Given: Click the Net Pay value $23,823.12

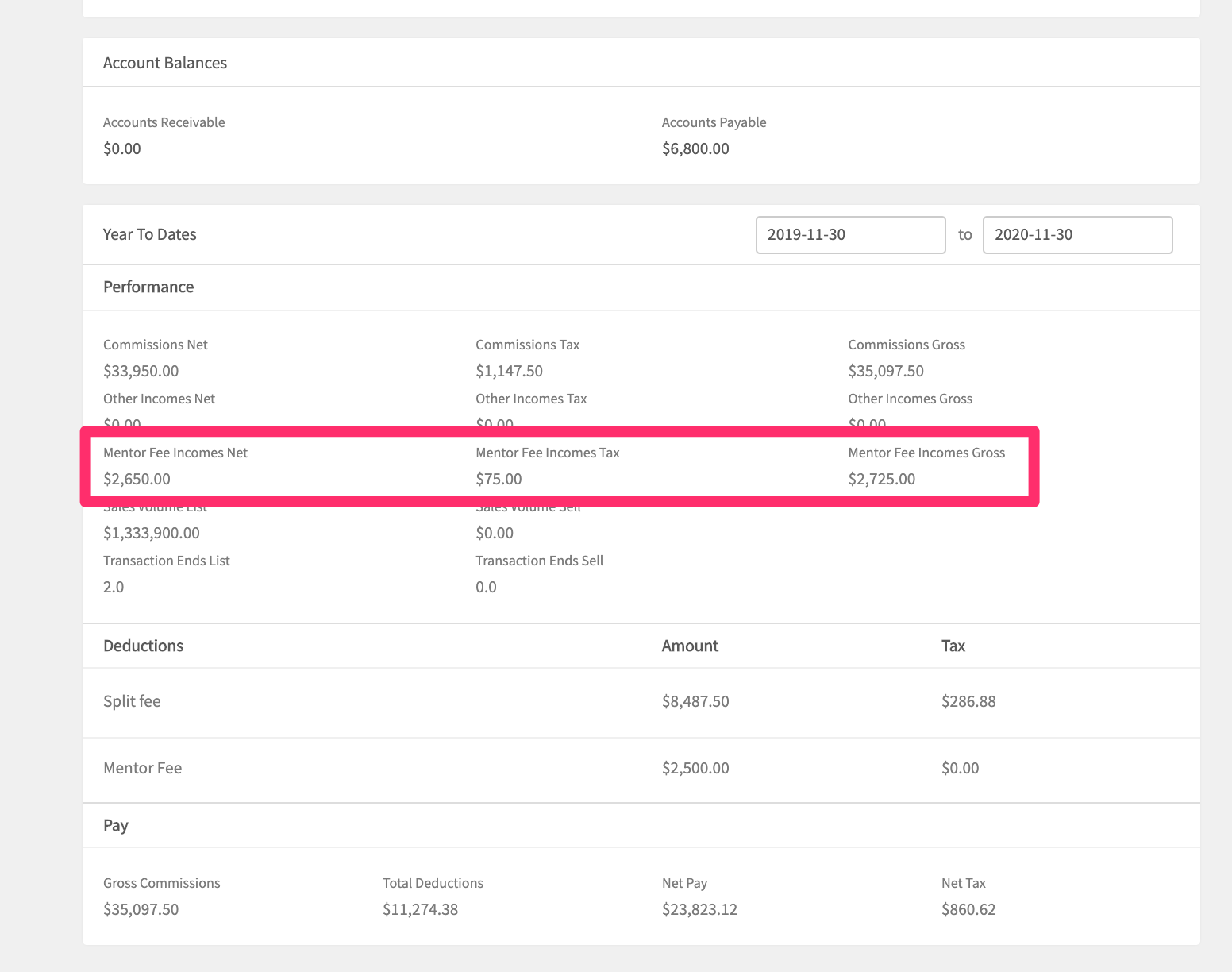Looking at the screenshot, I should point(700,909).
